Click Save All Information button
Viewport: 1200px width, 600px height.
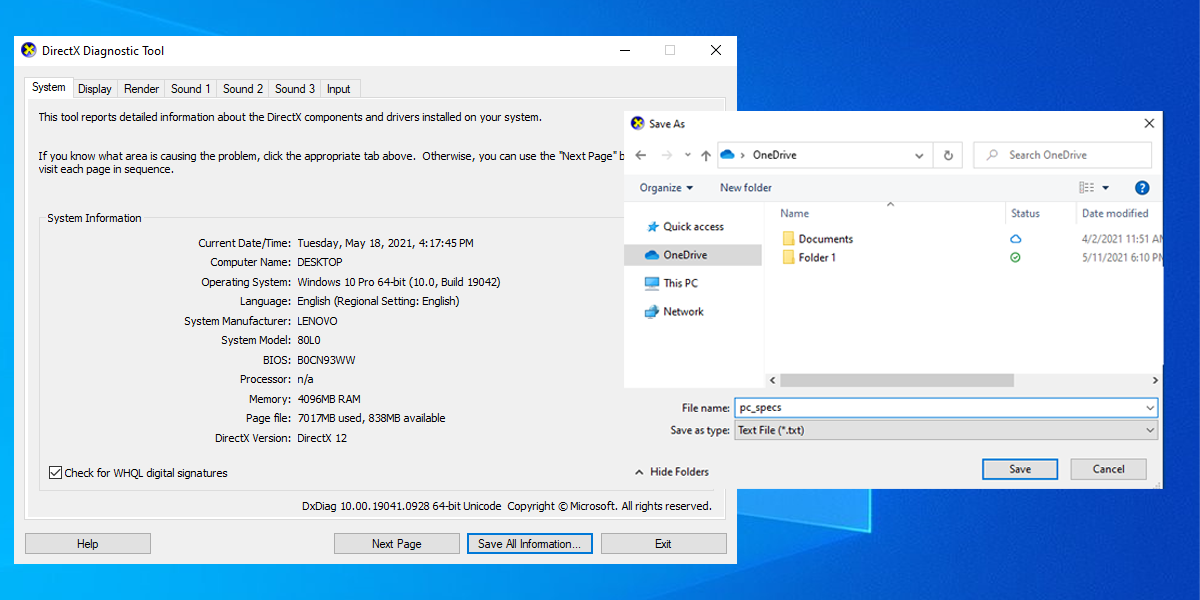[529, 543]
